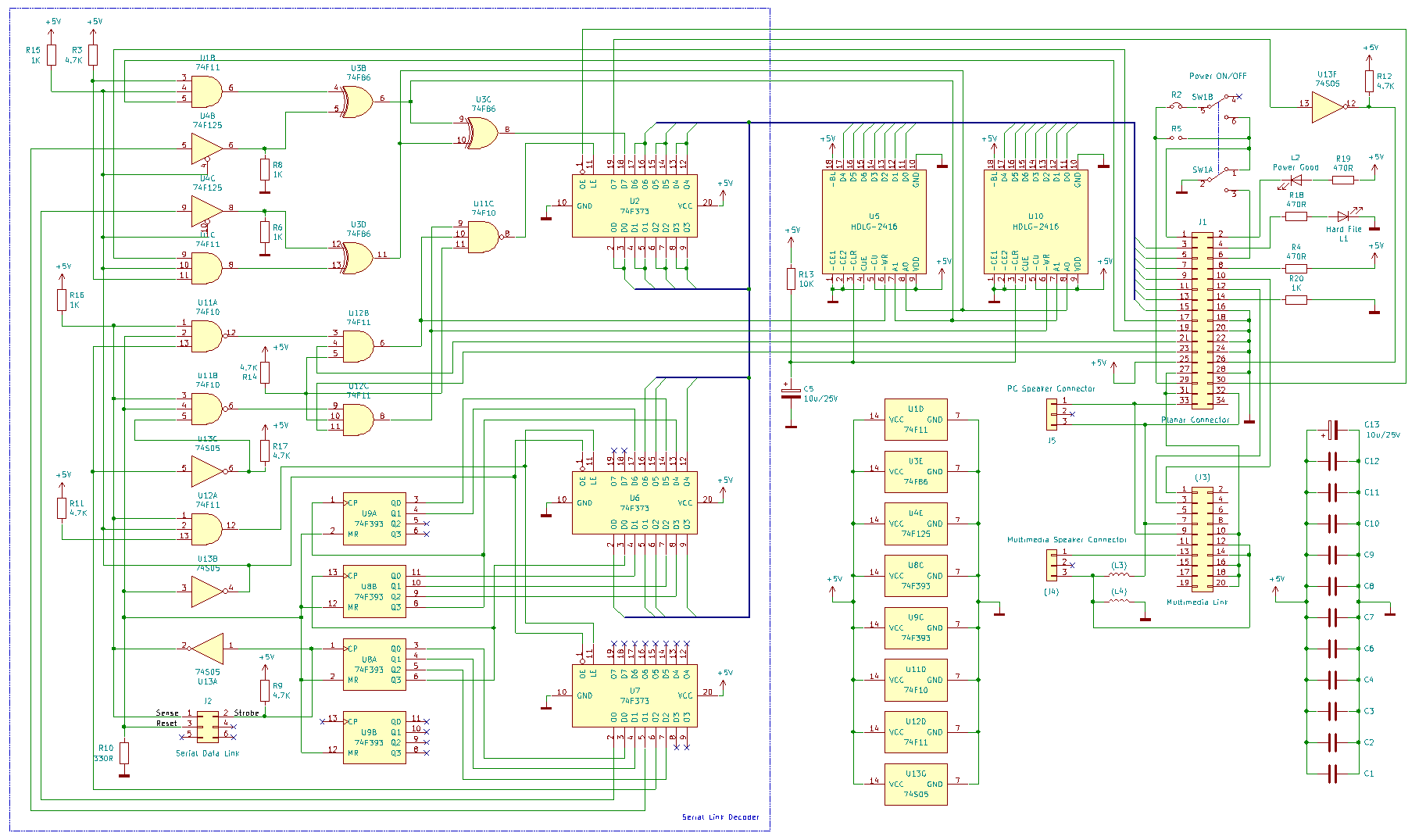Click the J2 Serial Data Link connector
The height and width of the screenshot is (840, 1426).
click(x=208, y=726)
